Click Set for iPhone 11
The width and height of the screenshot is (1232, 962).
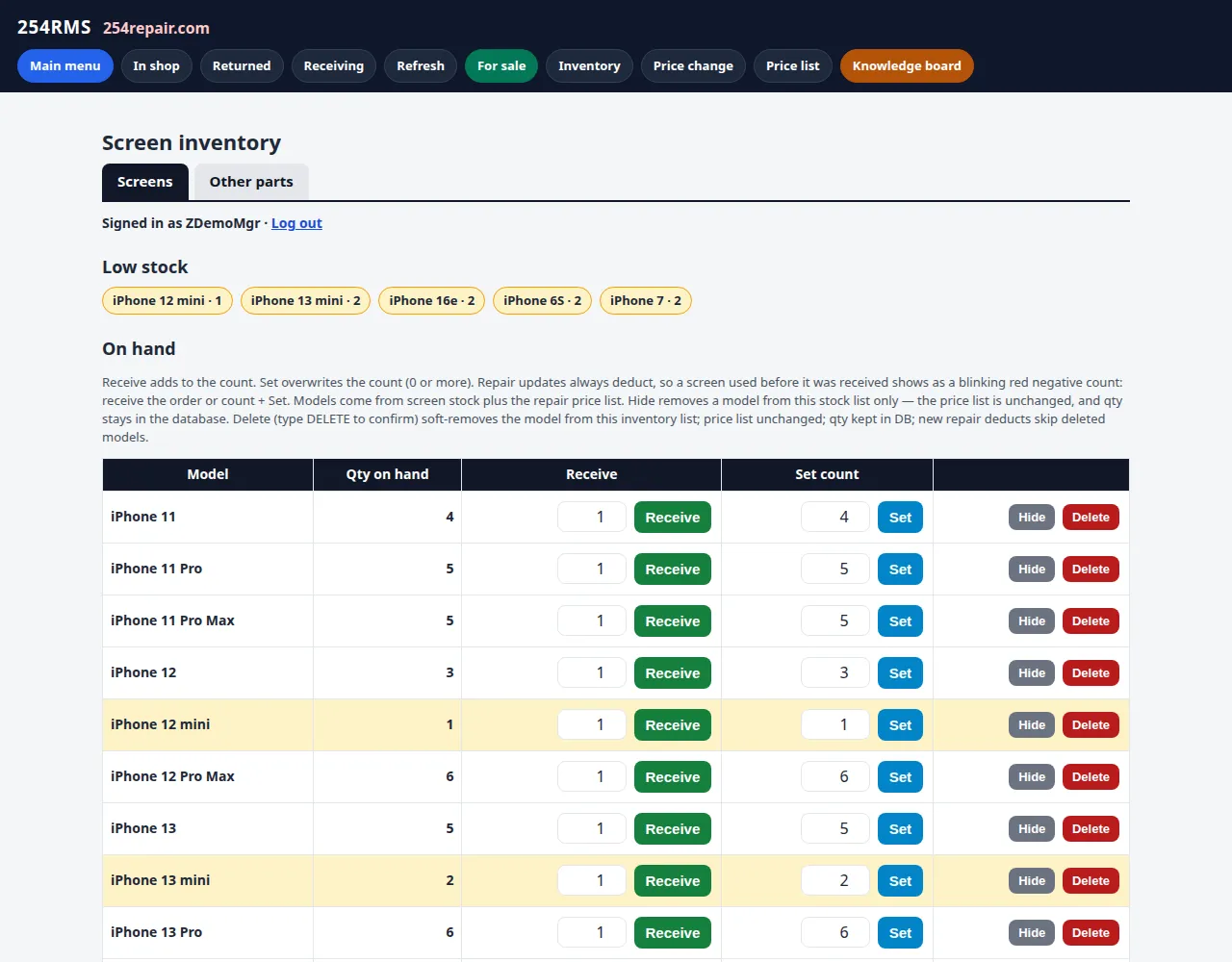pos(900,518)
